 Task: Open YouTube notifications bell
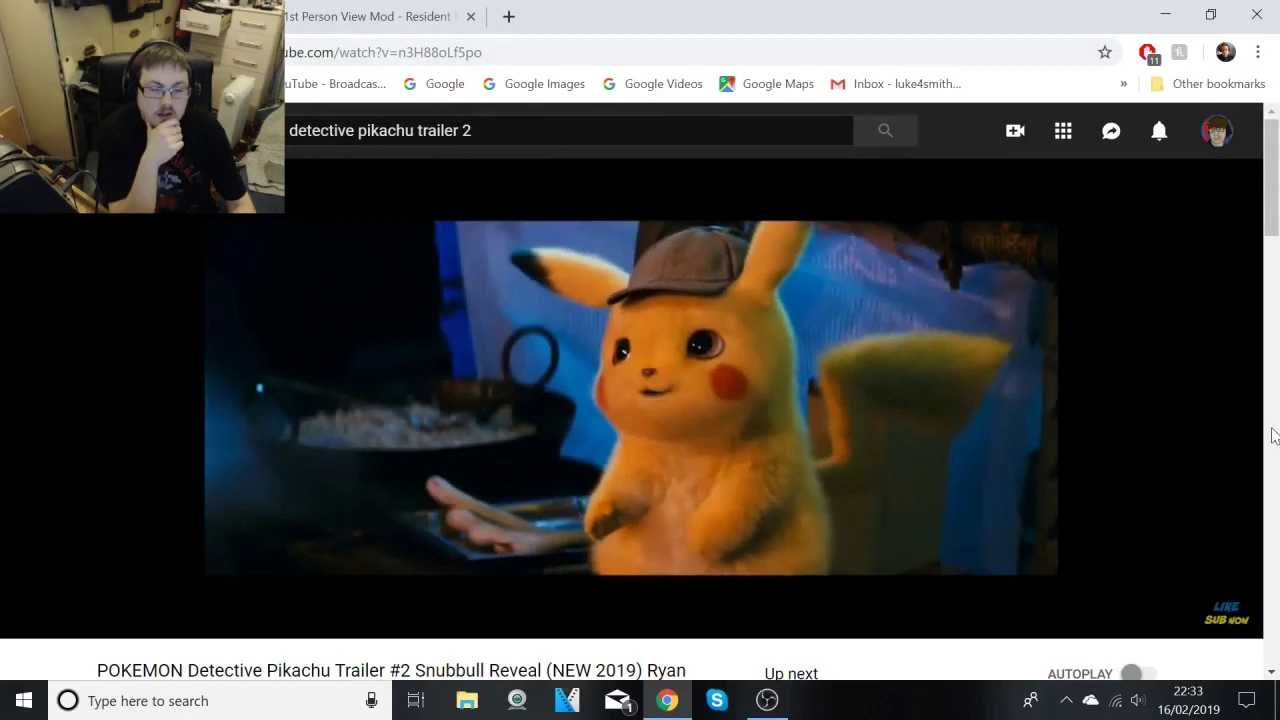1159,131
